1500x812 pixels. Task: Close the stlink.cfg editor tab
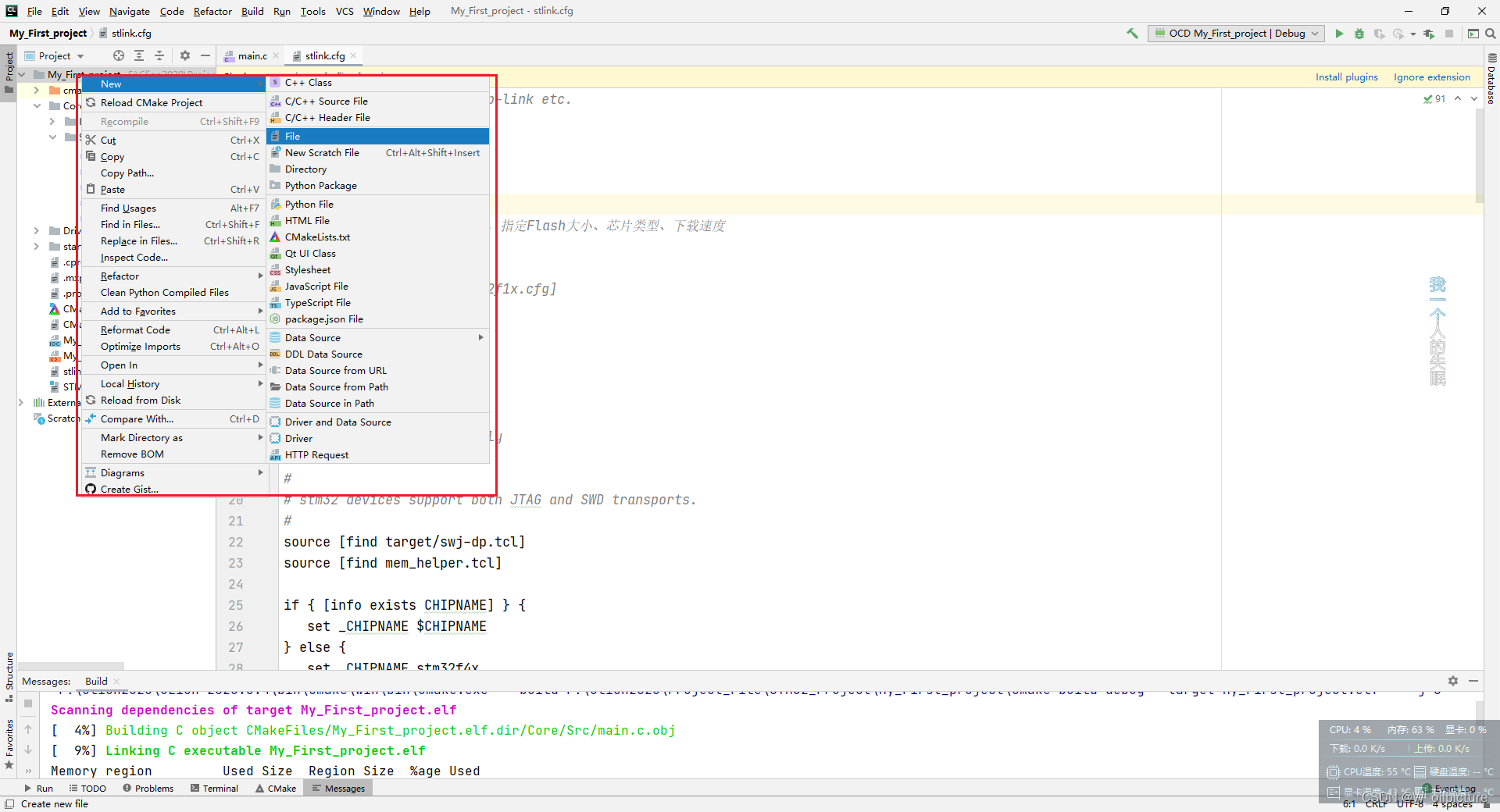coord(353,55)
